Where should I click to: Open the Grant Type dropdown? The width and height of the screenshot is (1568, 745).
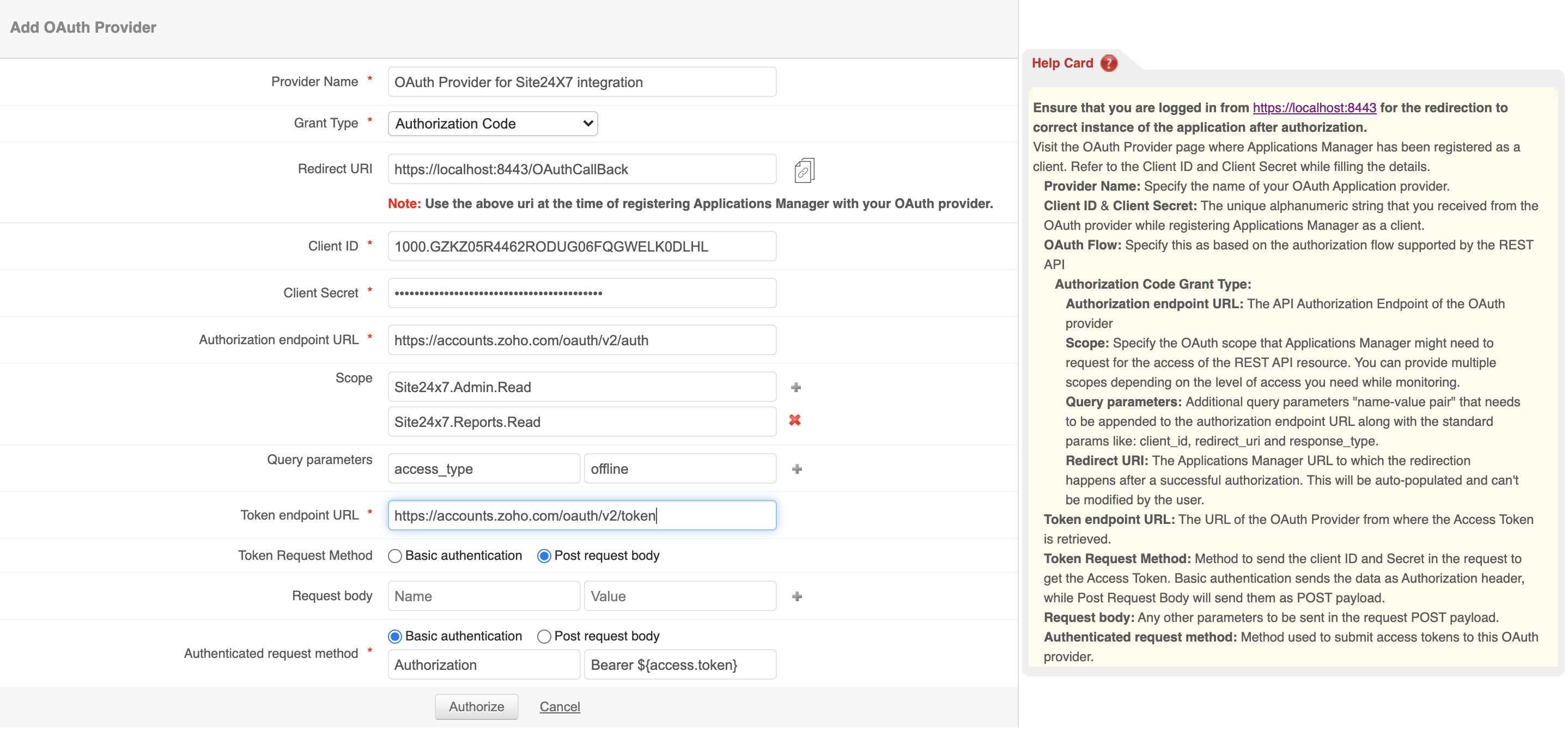tap(493, 124)
